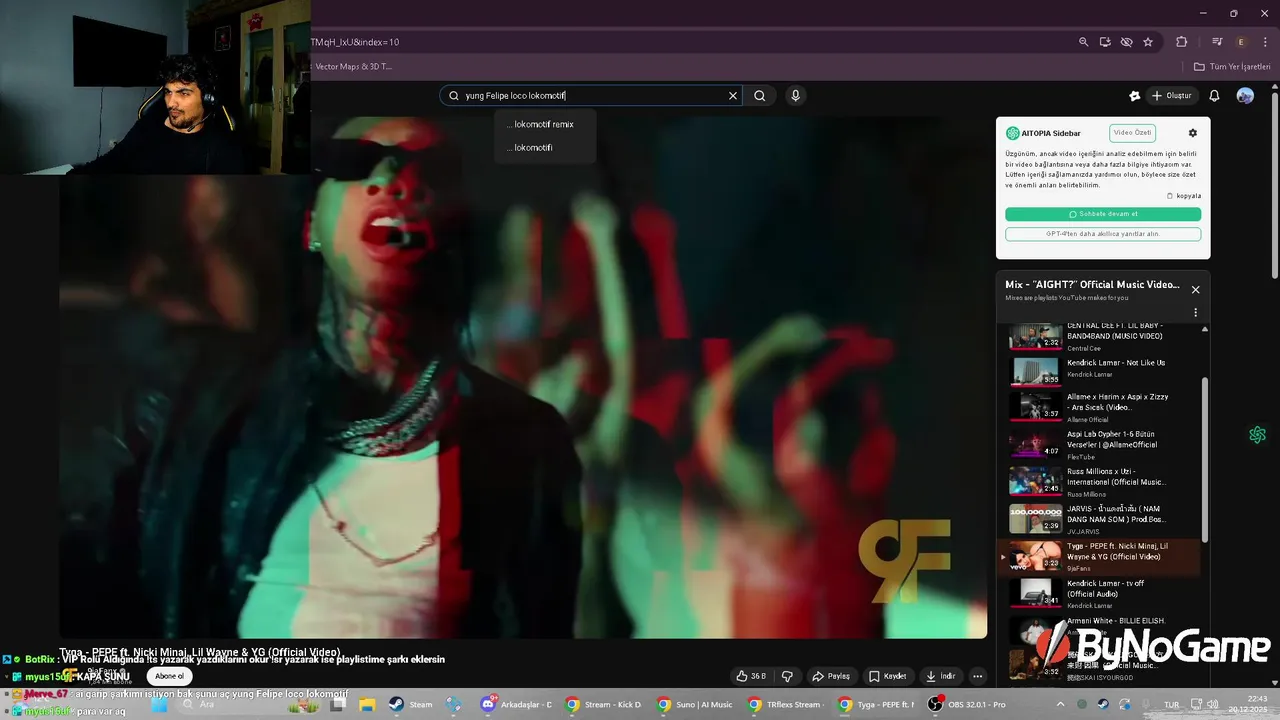
Task: Open Steam from the taskbar
Action: click(x=411, y=704)
